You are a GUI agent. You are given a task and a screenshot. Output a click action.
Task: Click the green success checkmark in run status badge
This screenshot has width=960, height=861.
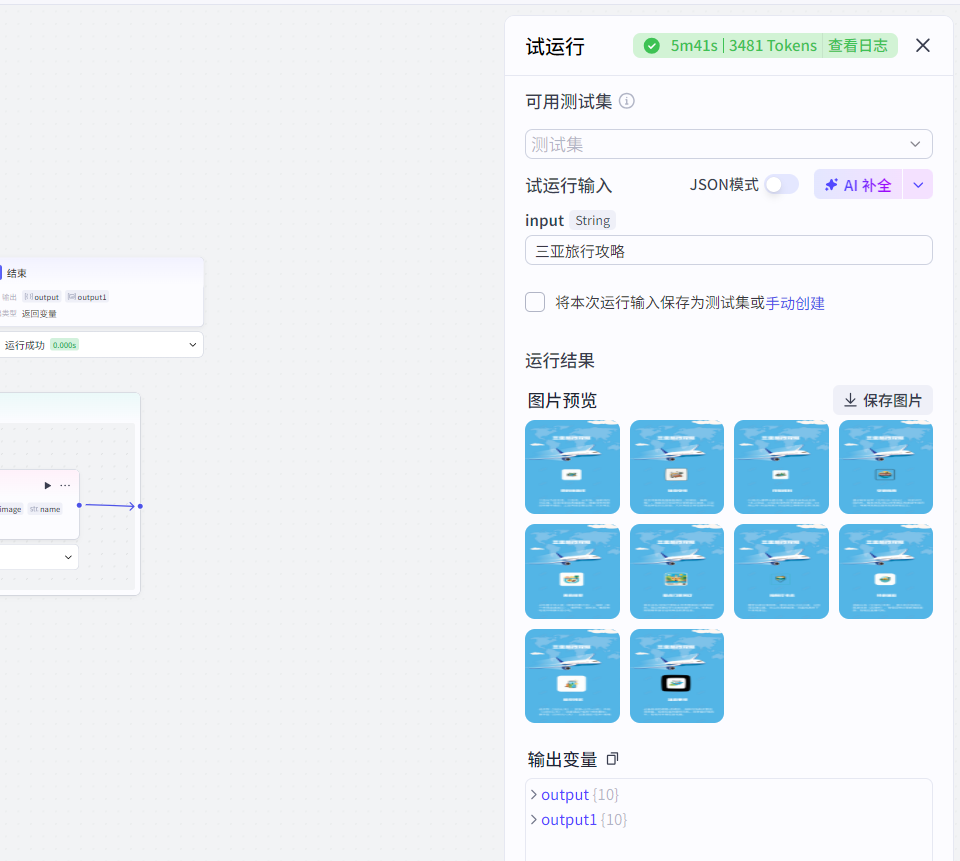point(651,45)
